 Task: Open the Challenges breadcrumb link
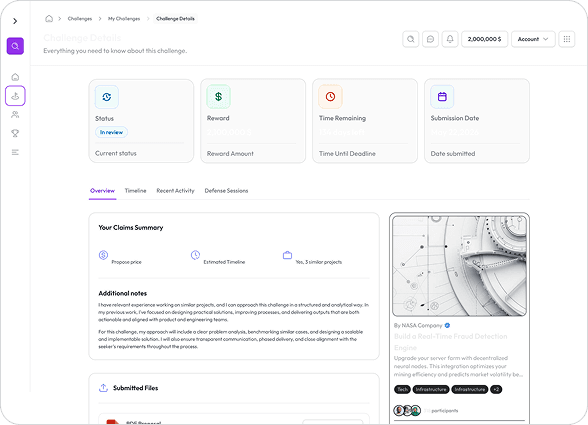(x=80, y=19)
